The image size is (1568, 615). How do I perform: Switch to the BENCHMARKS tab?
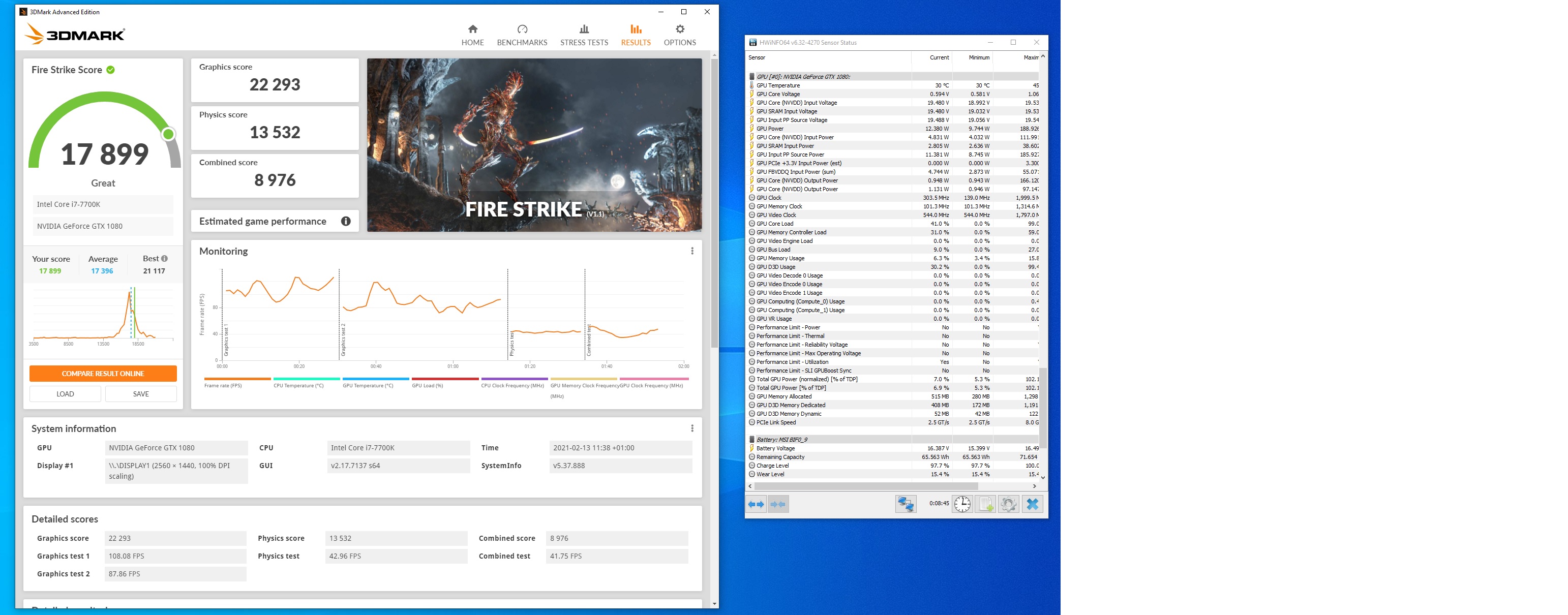522,35
